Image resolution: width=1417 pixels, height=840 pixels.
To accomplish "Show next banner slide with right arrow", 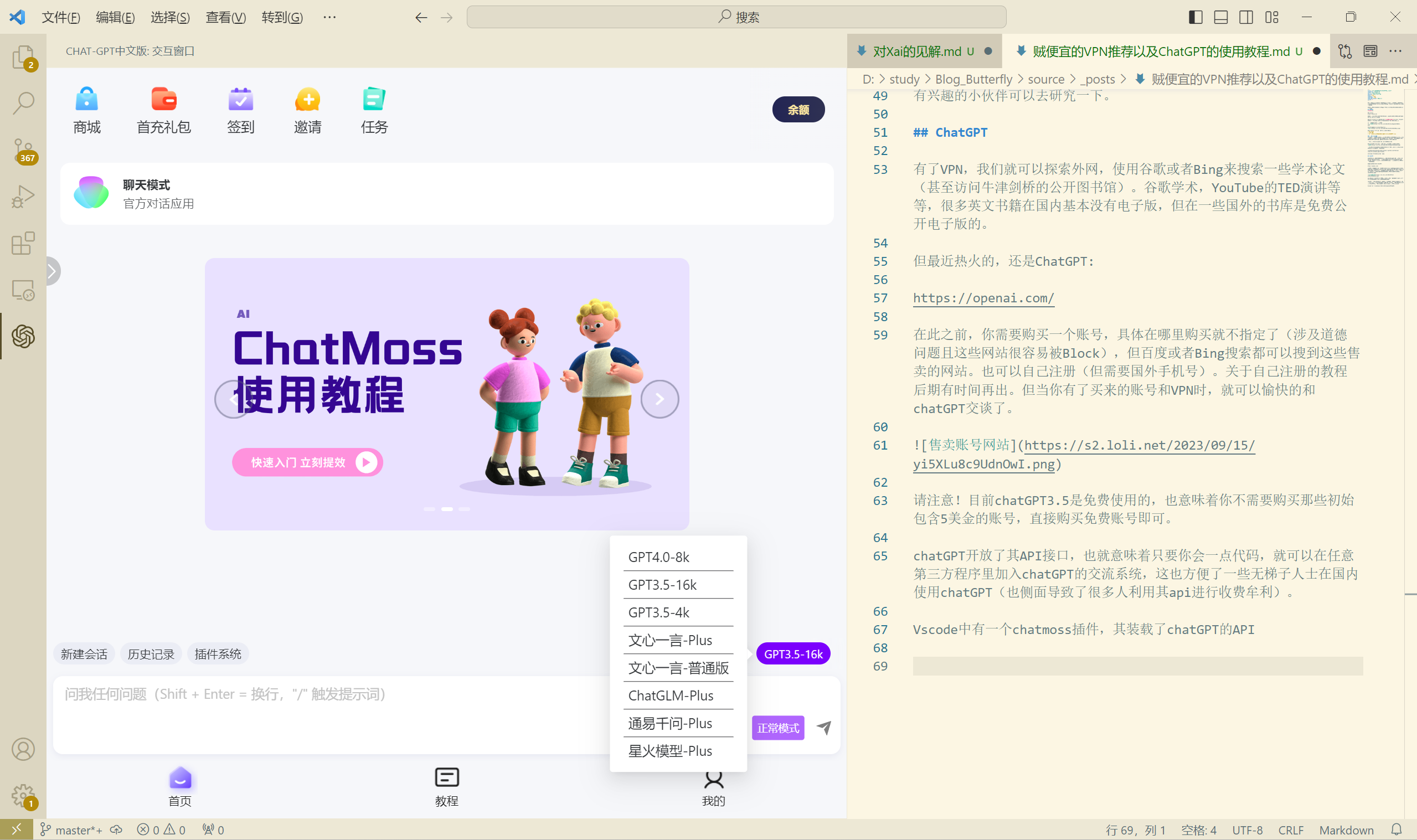I will point(659,399).
